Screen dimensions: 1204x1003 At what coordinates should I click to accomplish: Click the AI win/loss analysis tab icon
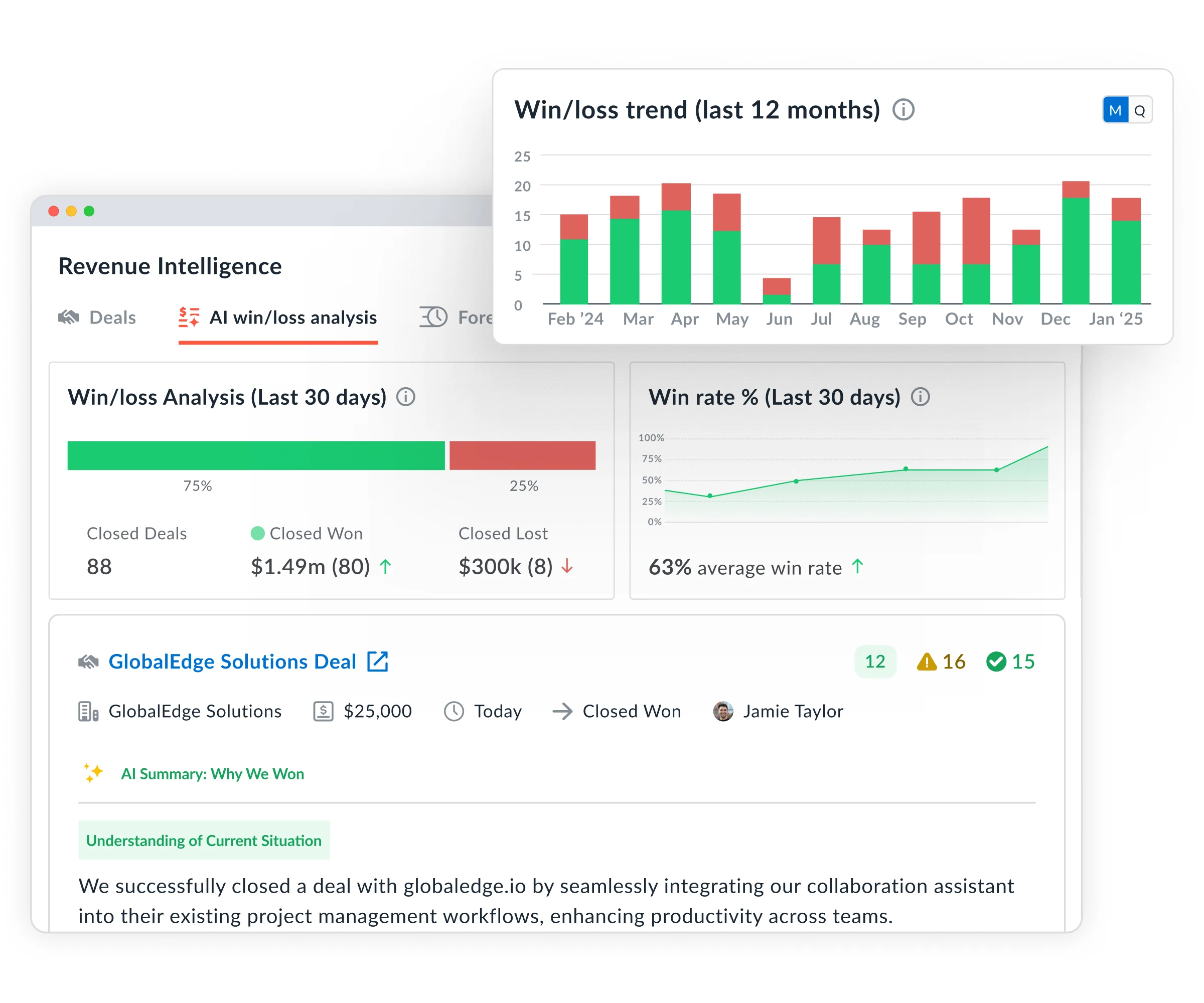coord(189,317)
